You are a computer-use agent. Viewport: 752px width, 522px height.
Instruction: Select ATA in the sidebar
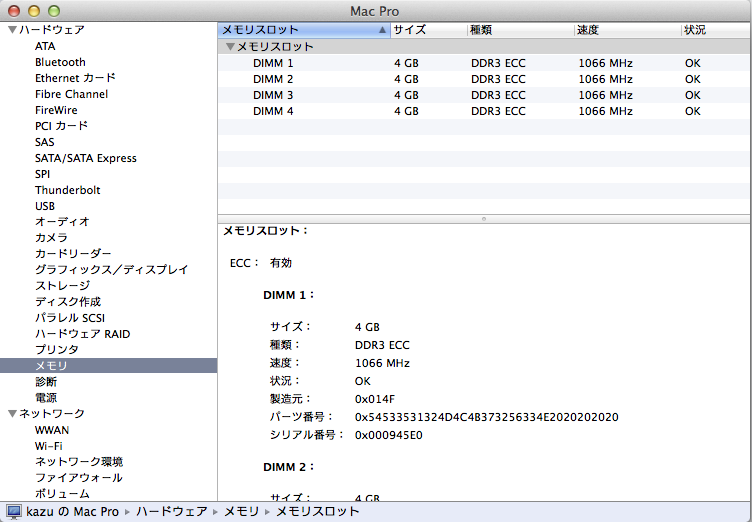pos(45,46)
